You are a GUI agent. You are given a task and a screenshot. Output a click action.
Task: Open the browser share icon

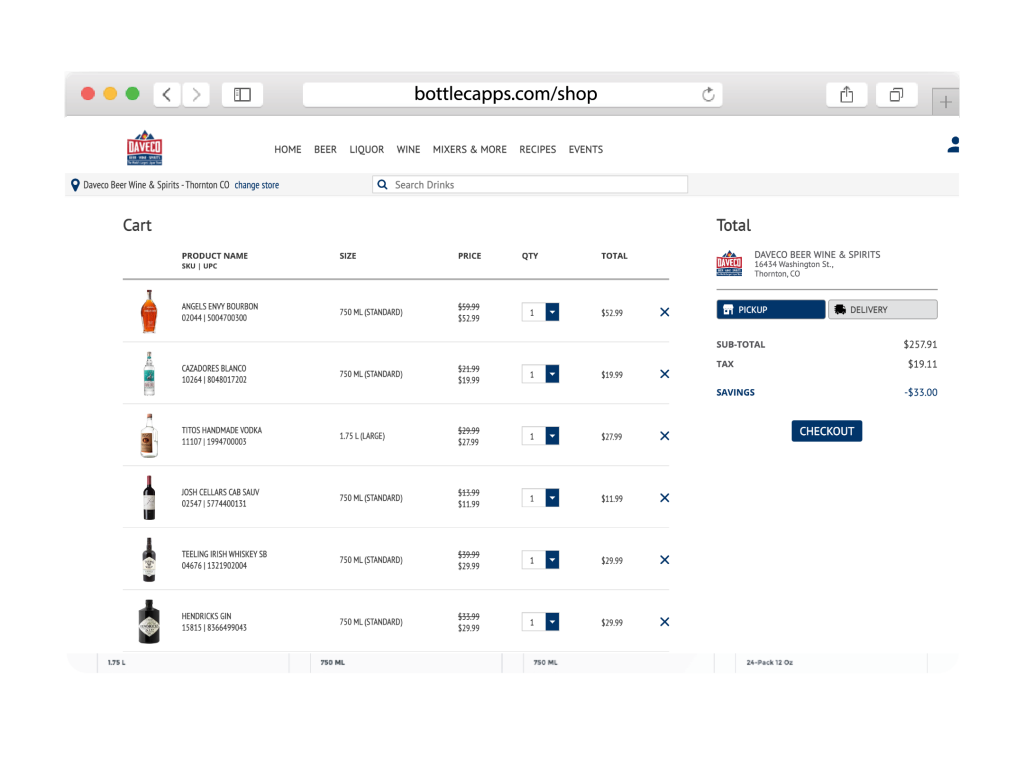(846, 95)
